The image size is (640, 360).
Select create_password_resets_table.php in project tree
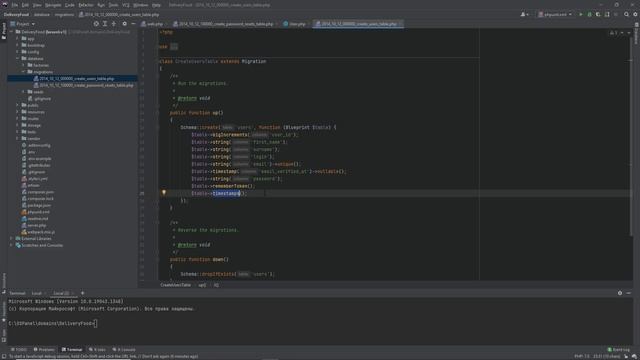tap(84, 85)
